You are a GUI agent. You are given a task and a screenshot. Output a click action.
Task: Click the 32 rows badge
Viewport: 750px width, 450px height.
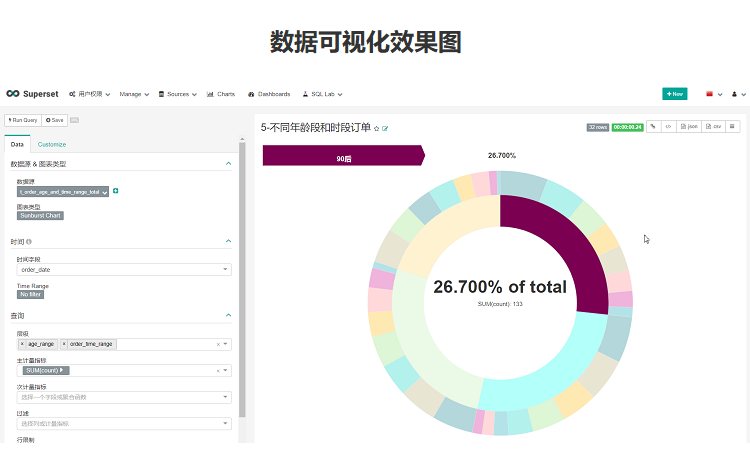click(598, 127)
